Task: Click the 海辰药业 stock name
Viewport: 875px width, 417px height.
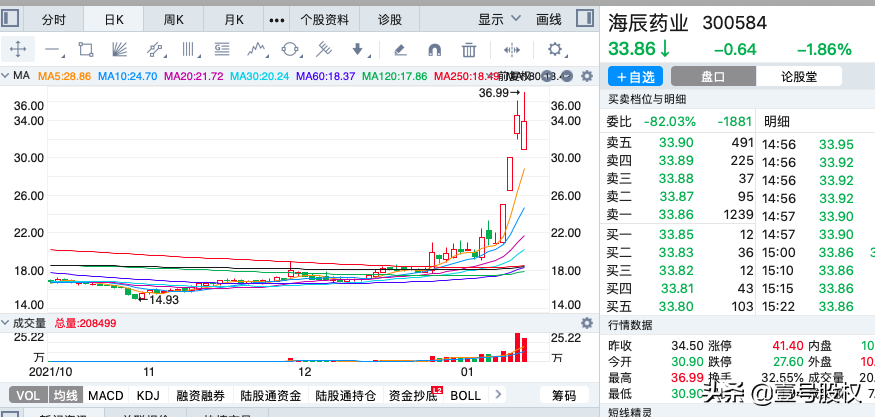Action: [648, 23]
